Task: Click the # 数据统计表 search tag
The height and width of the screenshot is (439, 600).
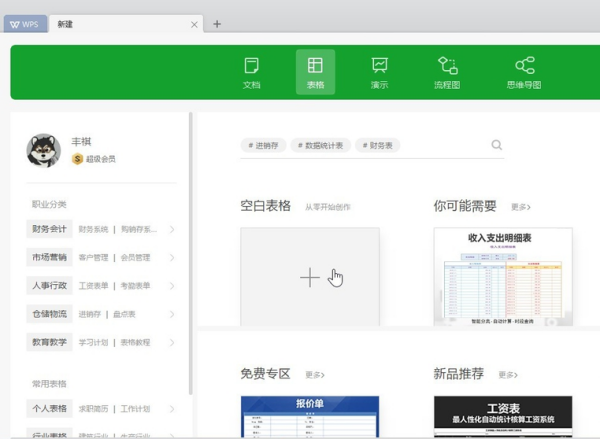Action: pos(321,146)
